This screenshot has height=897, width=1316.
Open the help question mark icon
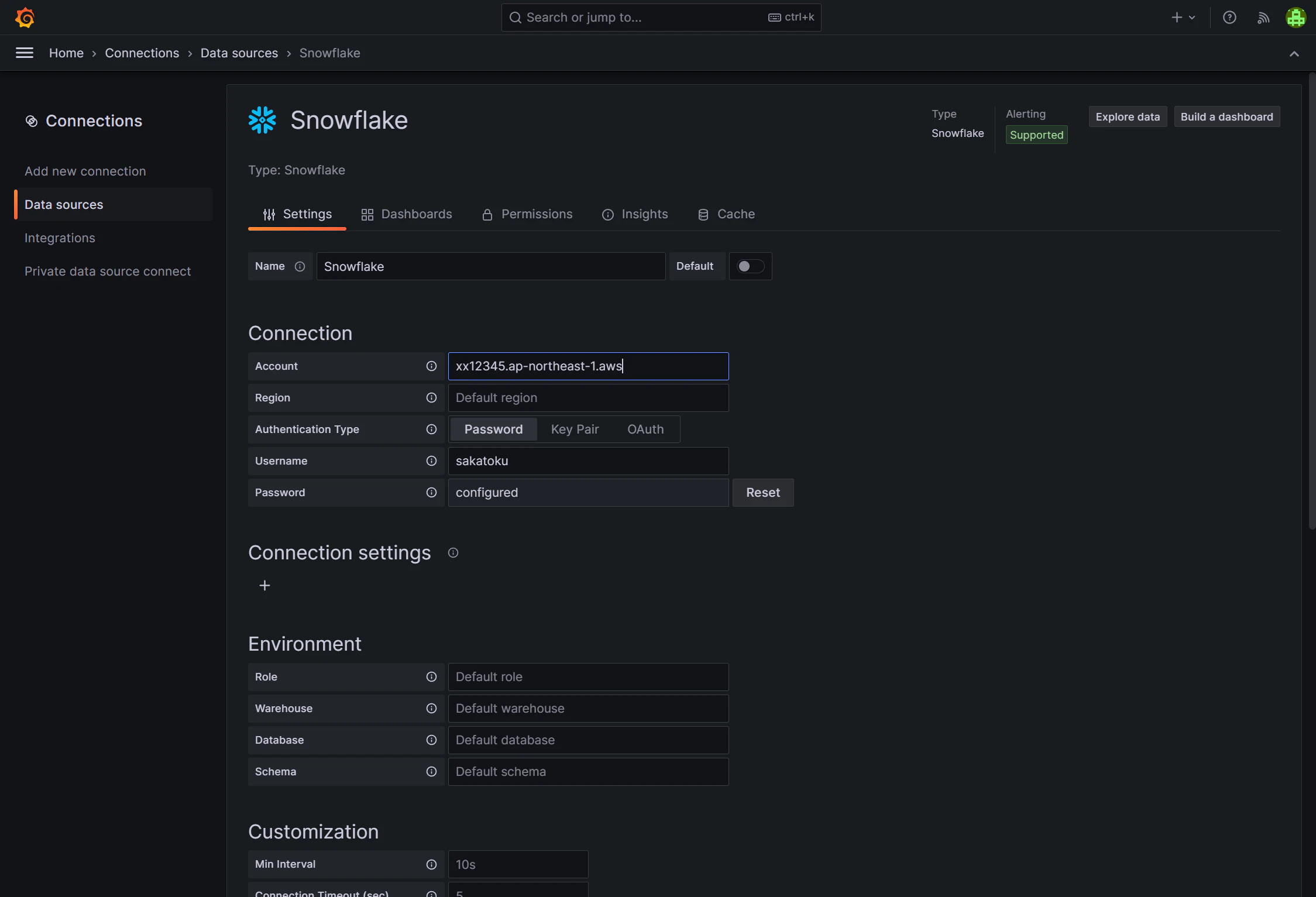1230,18
